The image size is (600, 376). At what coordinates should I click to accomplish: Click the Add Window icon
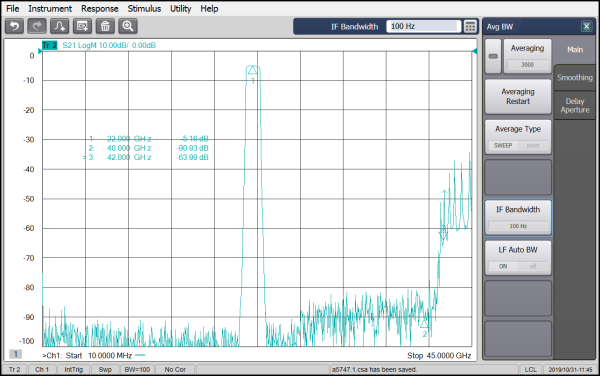pyautogui.click(x=82, y=26)
